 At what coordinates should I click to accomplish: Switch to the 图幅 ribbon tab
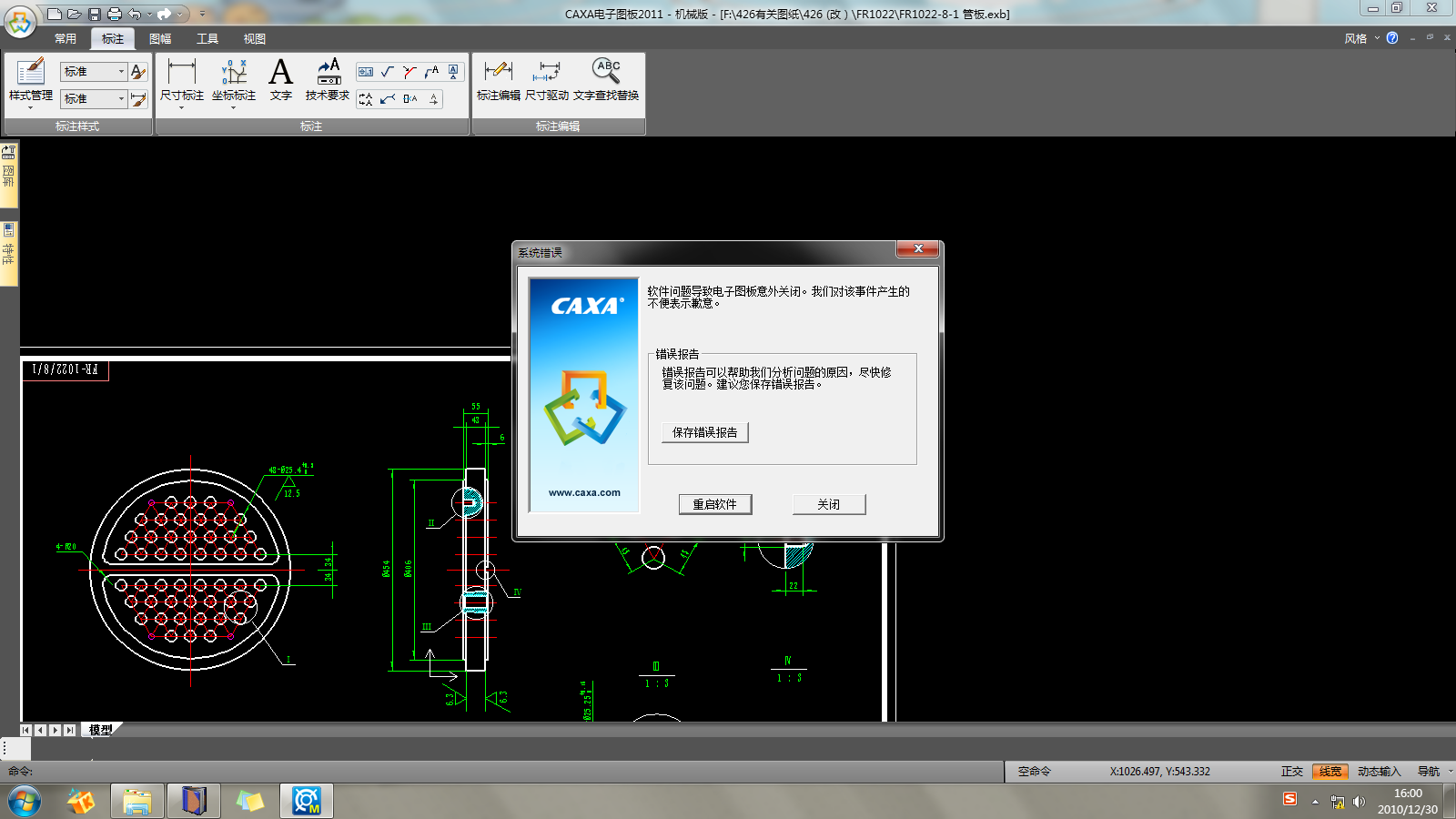(x=160, y=38)
